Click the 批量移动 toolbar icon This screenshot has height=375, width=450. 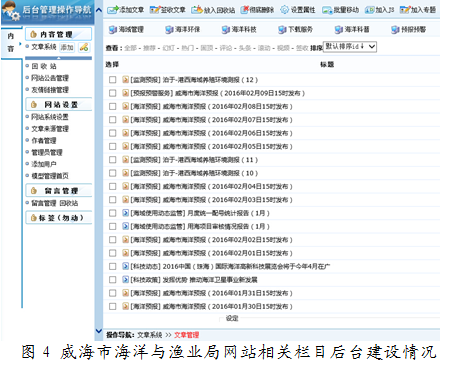(x=327, y=10)
